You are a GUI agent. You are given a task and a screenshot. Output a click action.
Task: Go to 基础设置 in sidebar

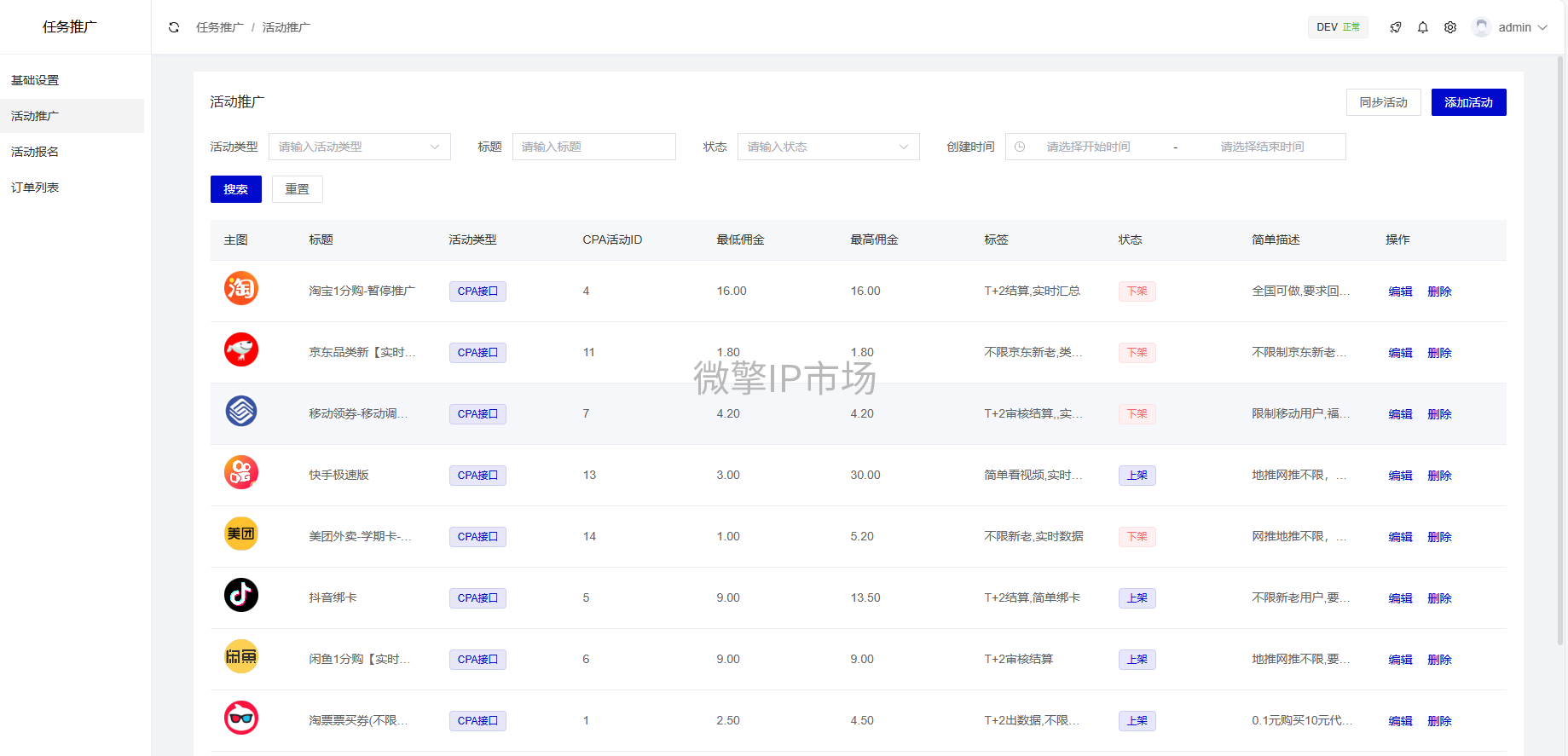click(x=35, y=80)
